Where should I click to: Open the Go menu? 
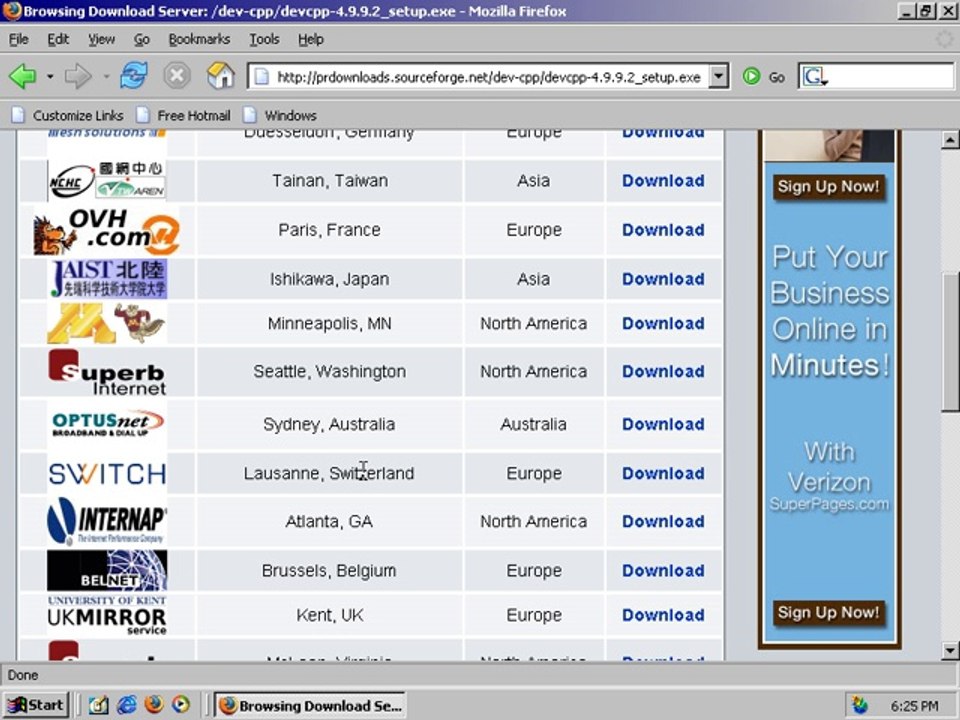click(141, 39)
